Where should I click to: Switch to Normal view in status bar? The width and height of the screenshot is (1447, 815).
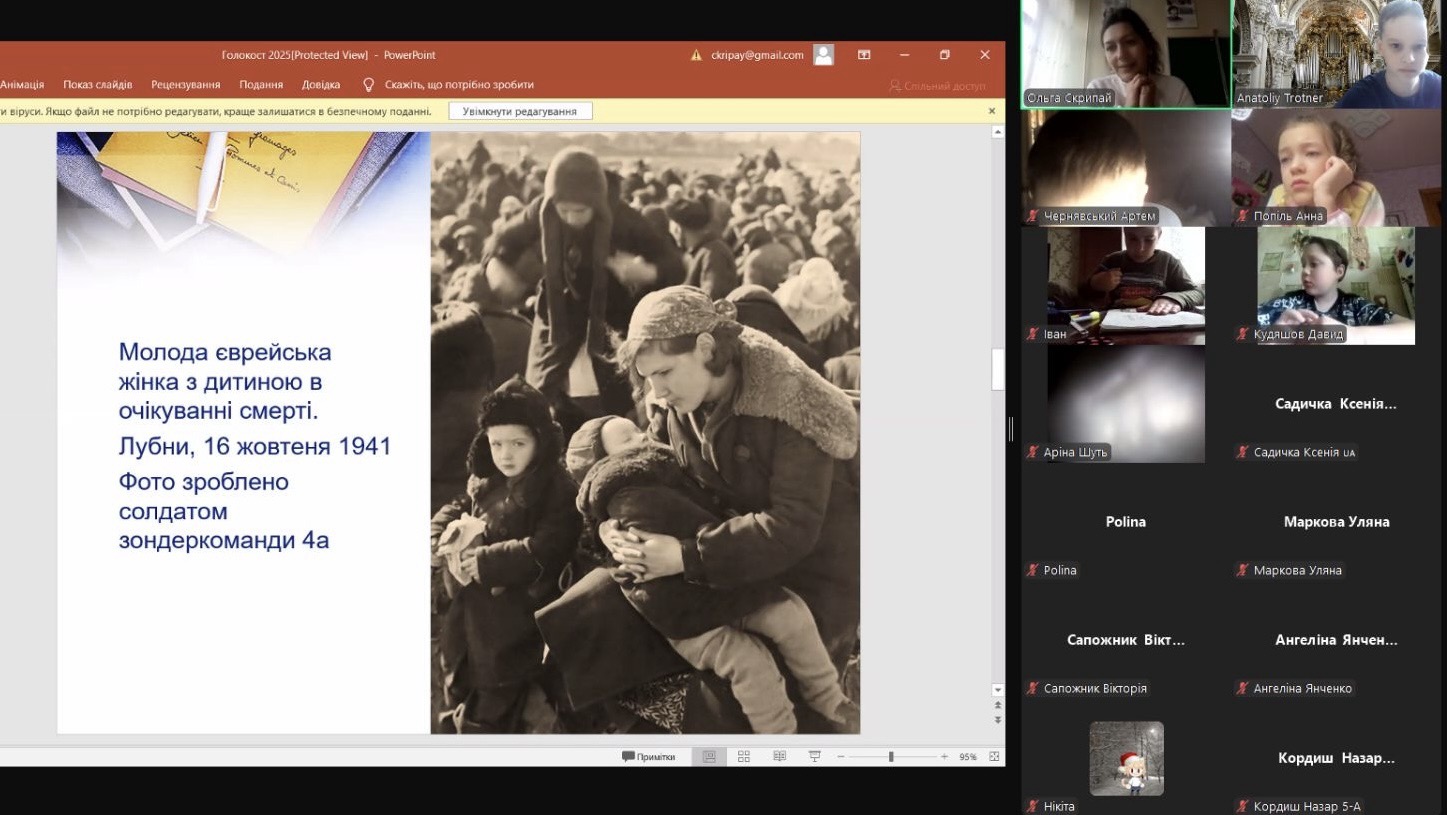click(x=709, y=757)
